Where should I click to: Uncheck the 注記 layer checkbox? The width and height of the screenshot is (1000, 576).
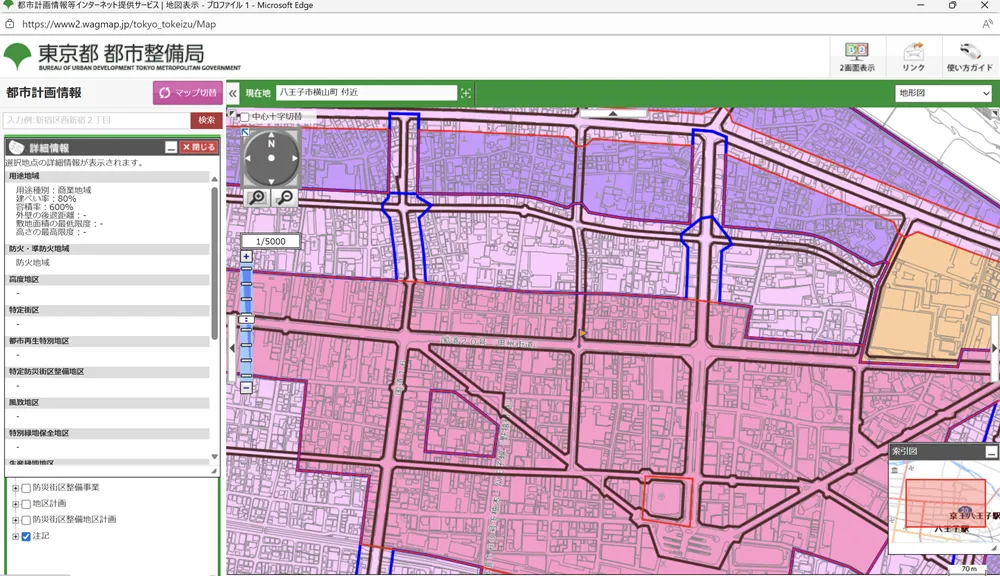click(x=27, y=536)
